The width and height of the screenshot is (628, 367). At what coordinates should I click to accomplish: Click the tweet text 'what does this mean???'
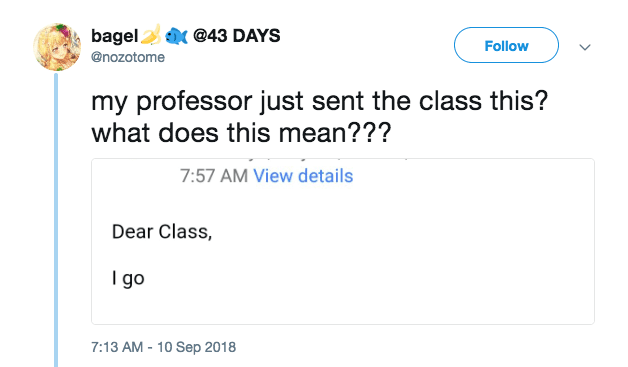tap(241, 133)
